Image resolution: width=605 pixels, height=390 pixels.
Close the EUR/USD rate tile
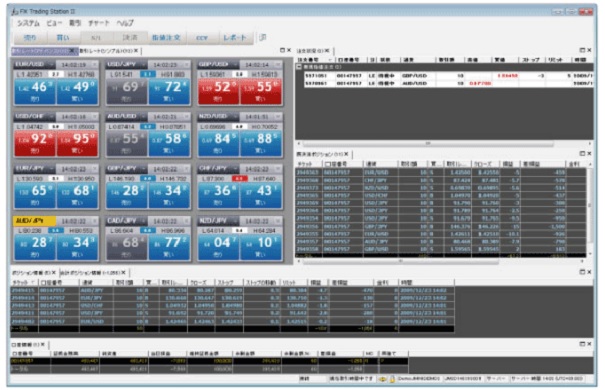95,64
